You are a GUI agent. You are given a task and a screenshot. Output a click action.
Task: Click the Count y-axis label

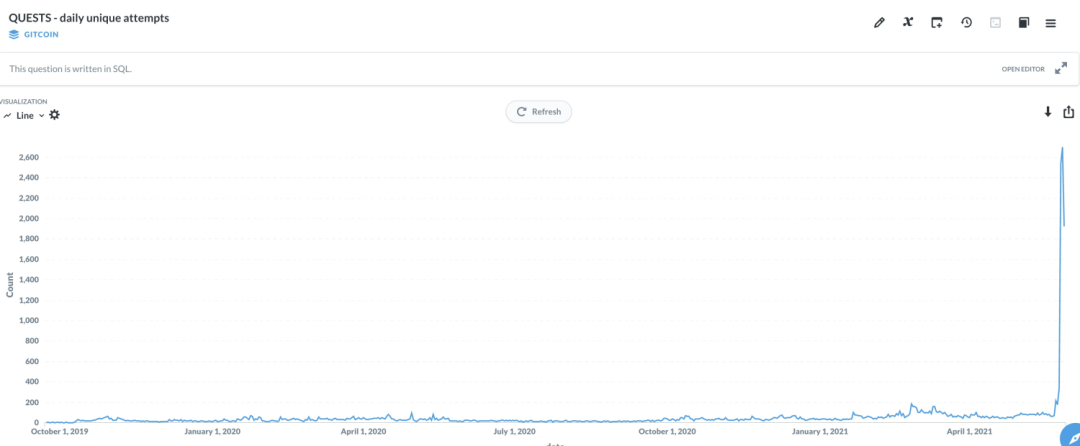[x=10, y=285]
